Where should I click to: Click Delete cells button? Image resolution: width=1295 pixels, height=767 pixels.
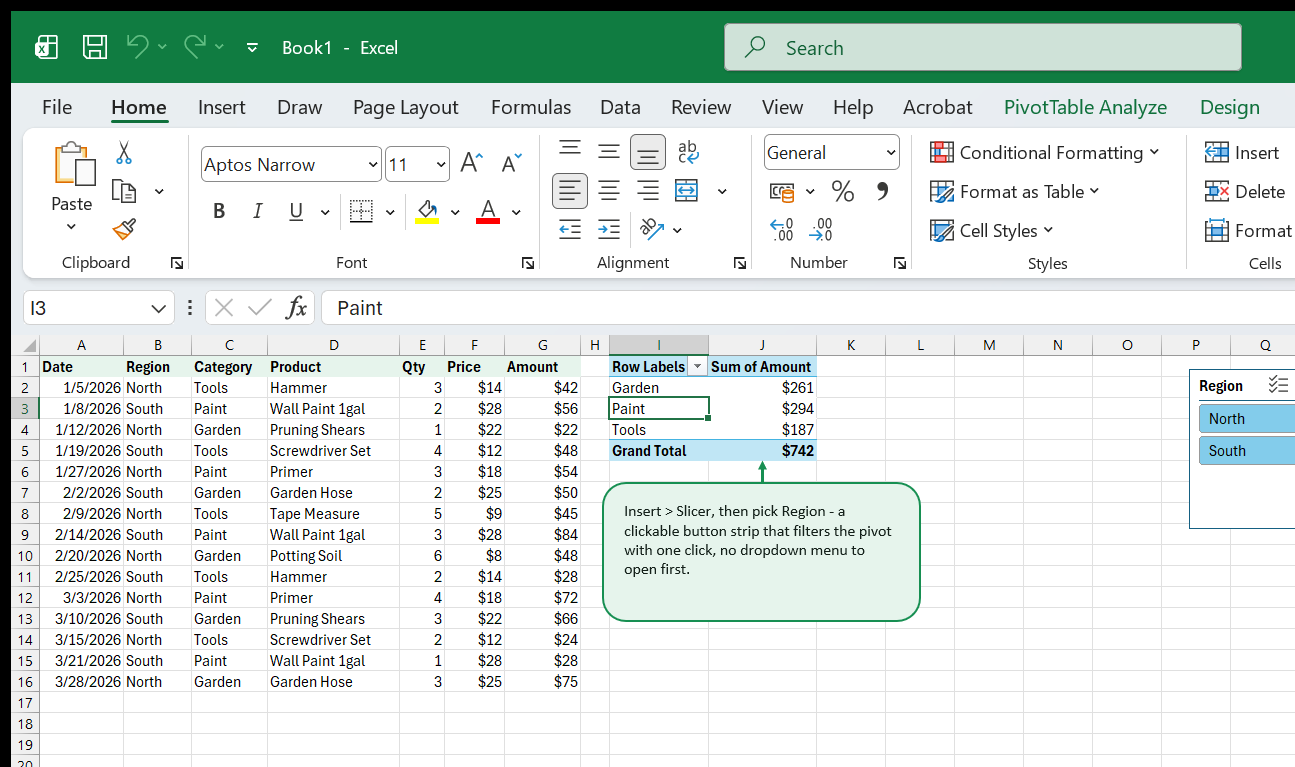click(x=1245, y=191)
